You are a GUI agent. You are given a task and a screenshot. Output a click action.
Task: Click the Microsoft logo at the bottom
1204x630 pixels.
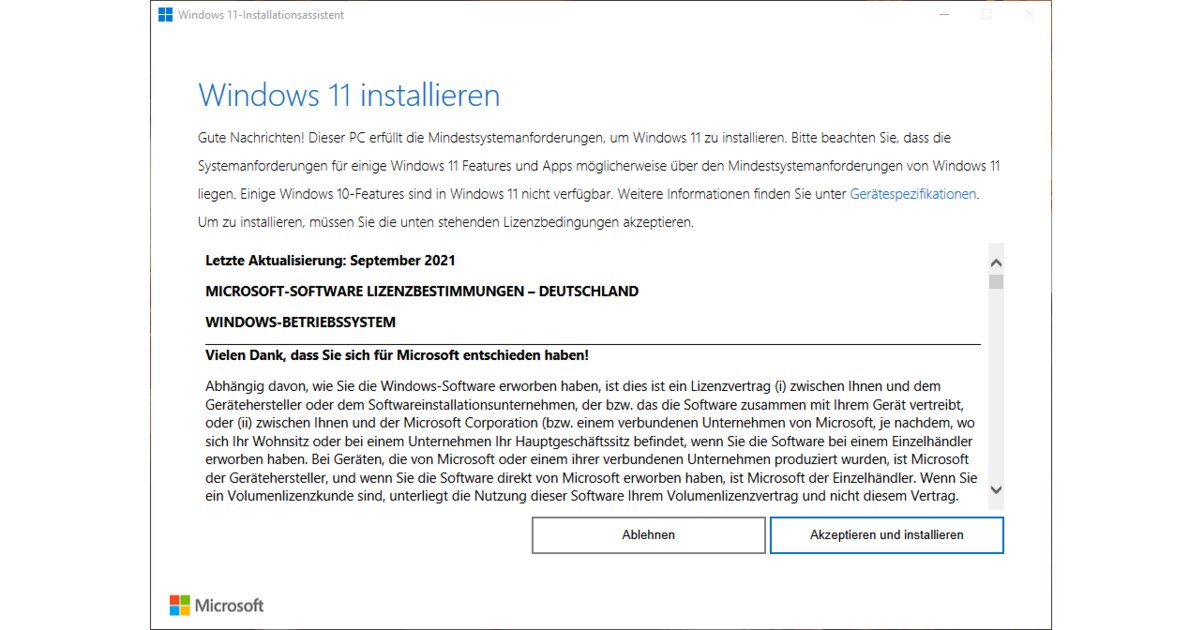click(217, 605)
